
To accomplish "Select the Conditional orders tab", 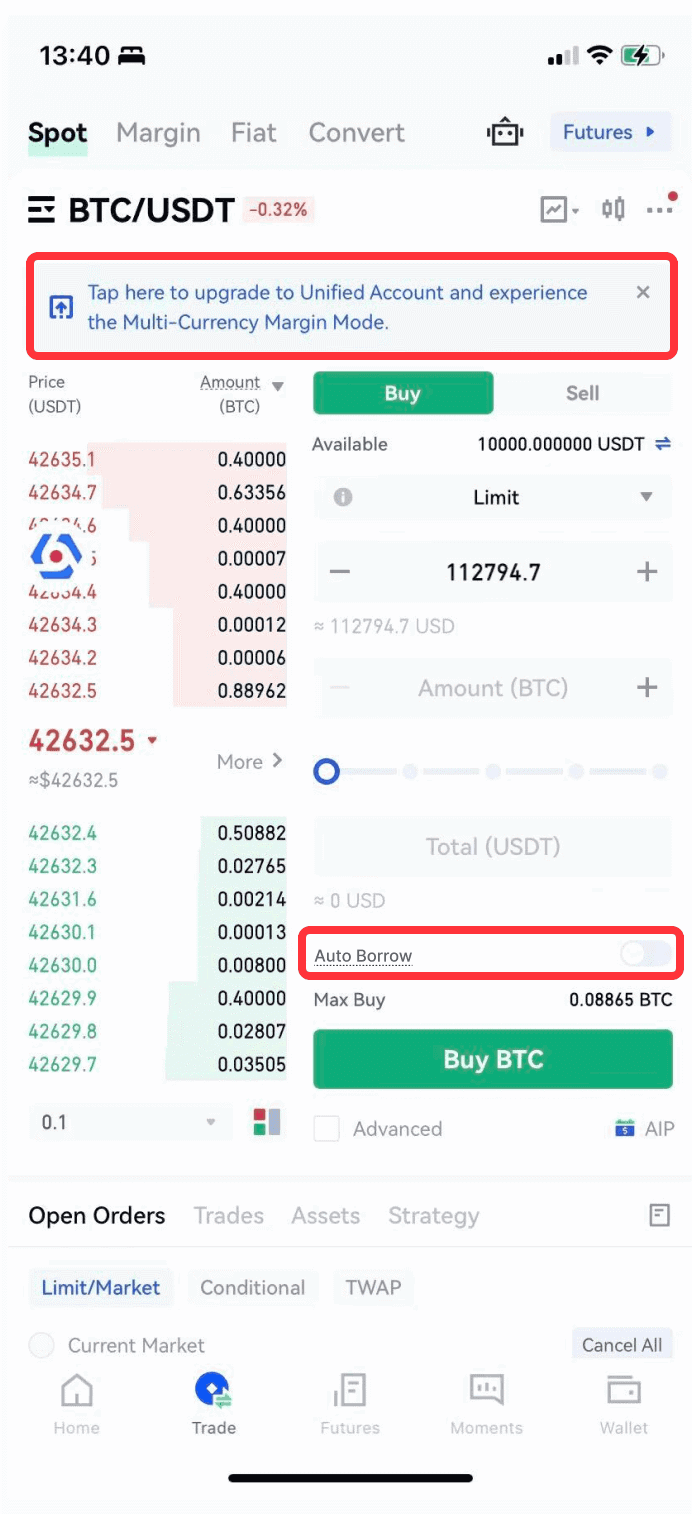I will (x=253, y=1287).
